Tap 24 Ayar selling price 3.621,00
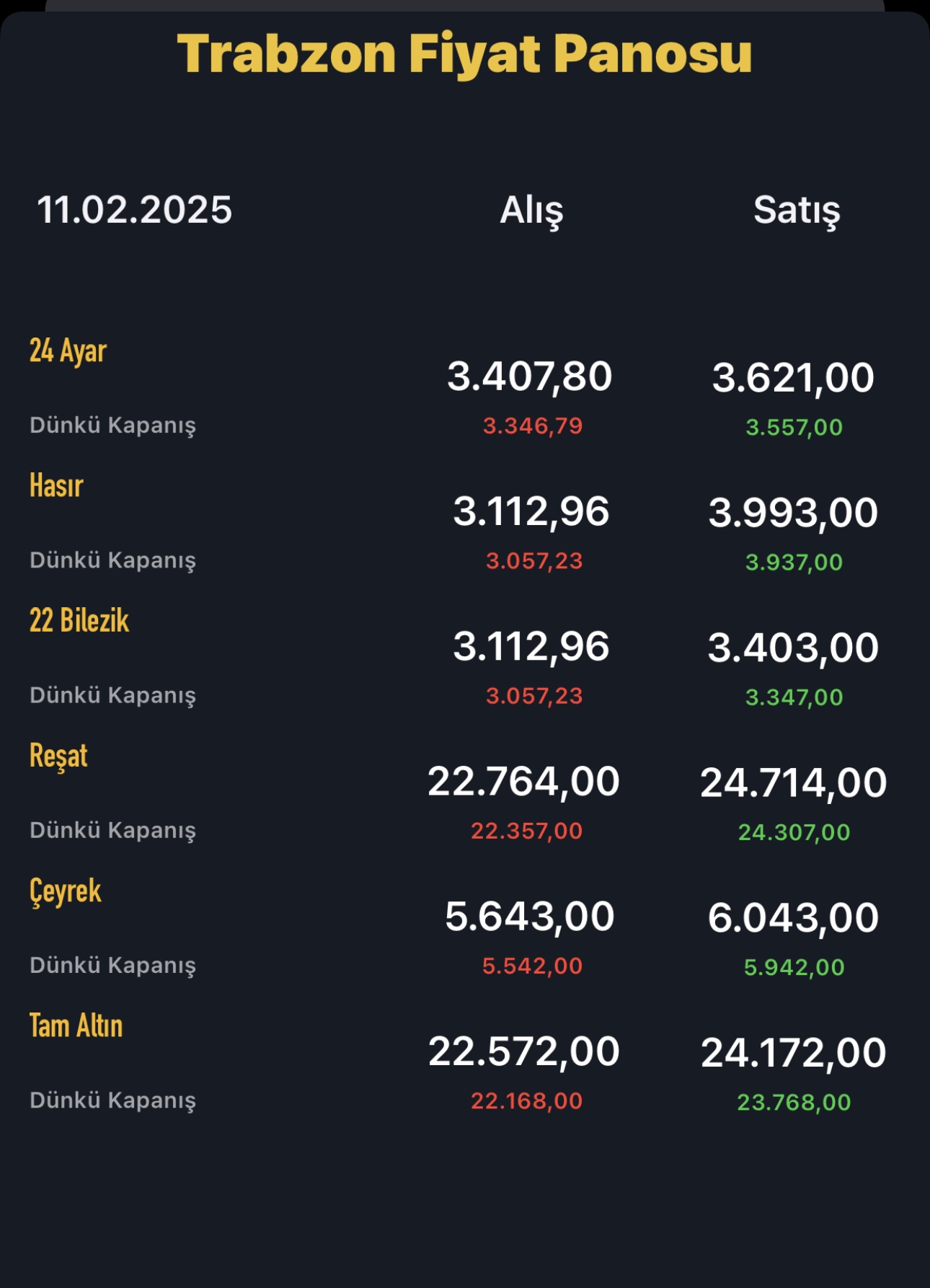Screen dimensions: 930x1288 tap(793, 379)
